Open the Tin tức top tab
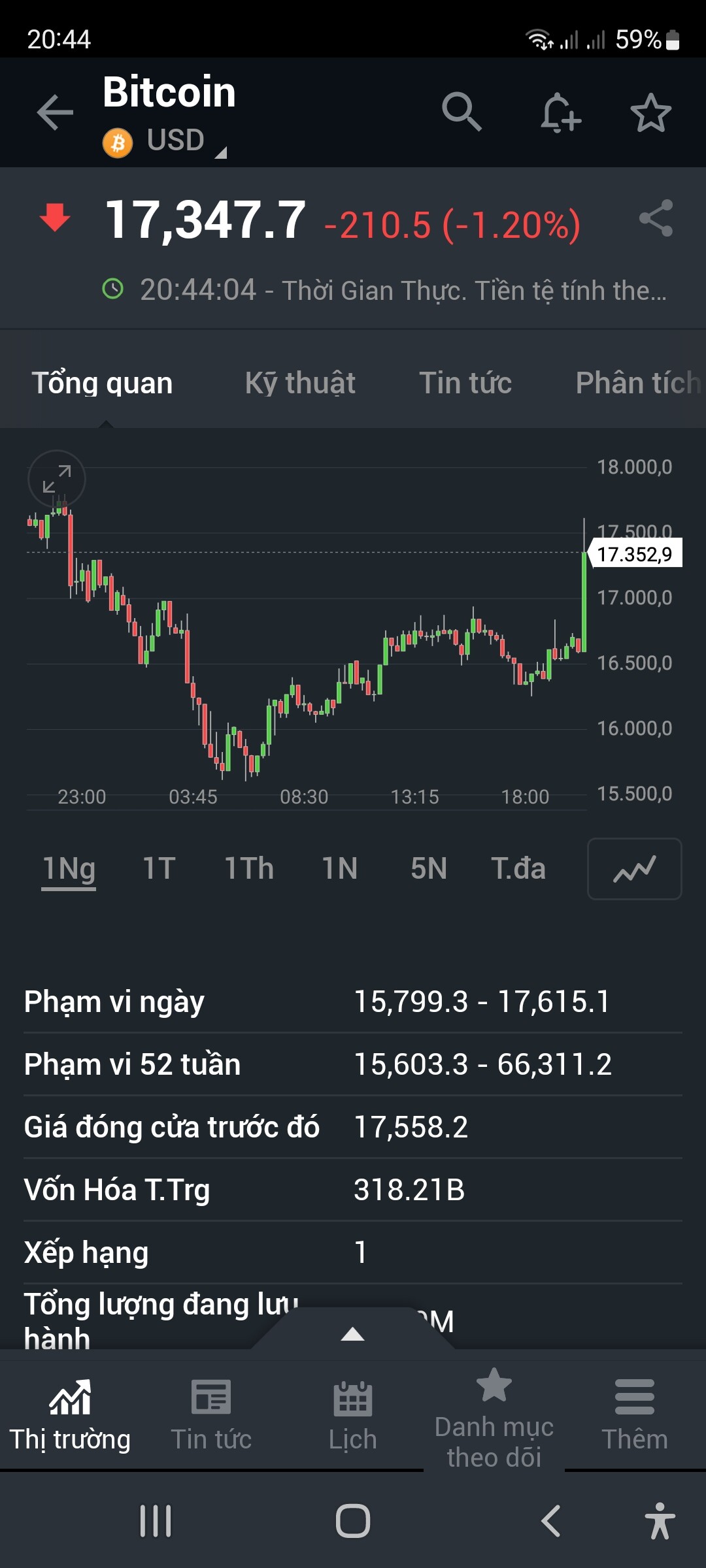The image size is (706, 1568). [x=465, y=383]
